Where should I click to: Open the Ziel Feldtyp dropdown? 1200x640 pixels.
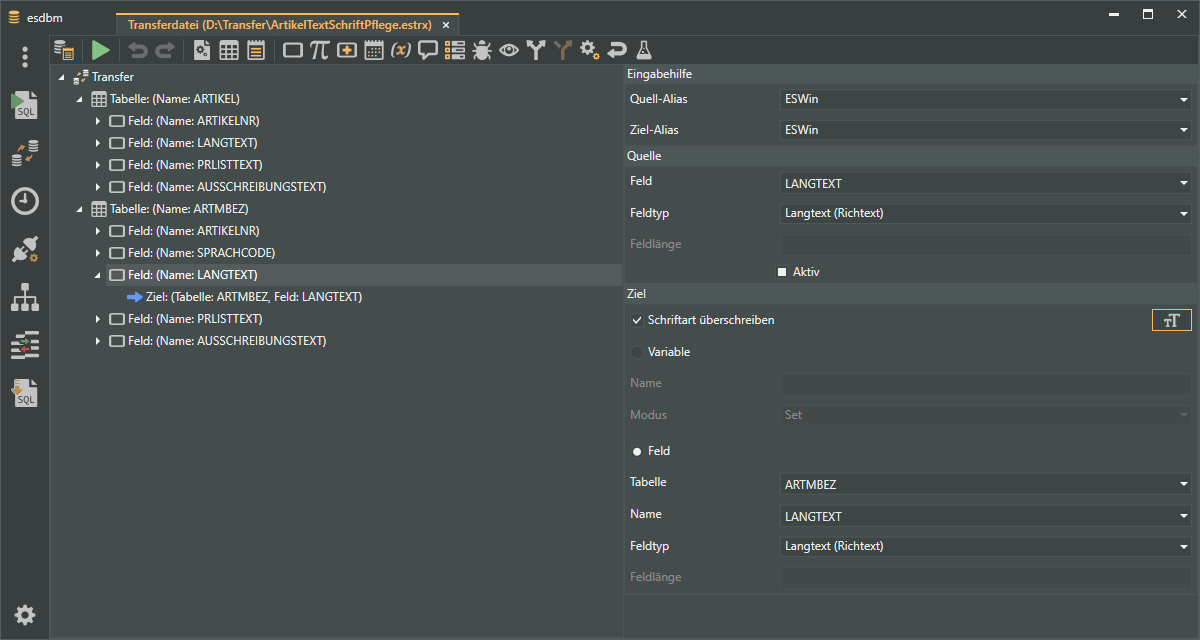pos(986,546)
